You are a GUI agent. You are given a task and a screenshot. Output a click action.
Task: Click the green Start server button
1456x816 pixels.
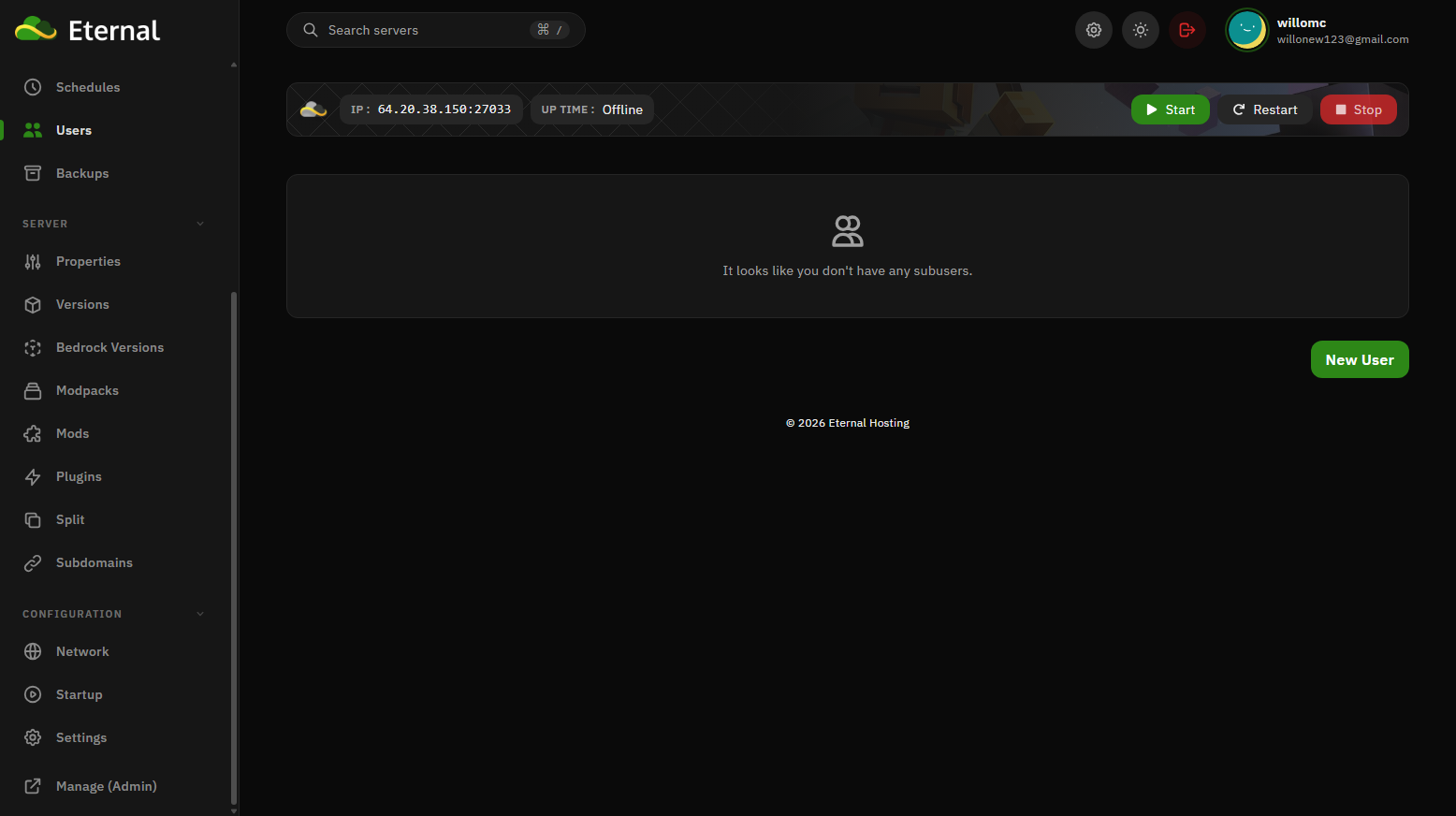(1170, 109)
